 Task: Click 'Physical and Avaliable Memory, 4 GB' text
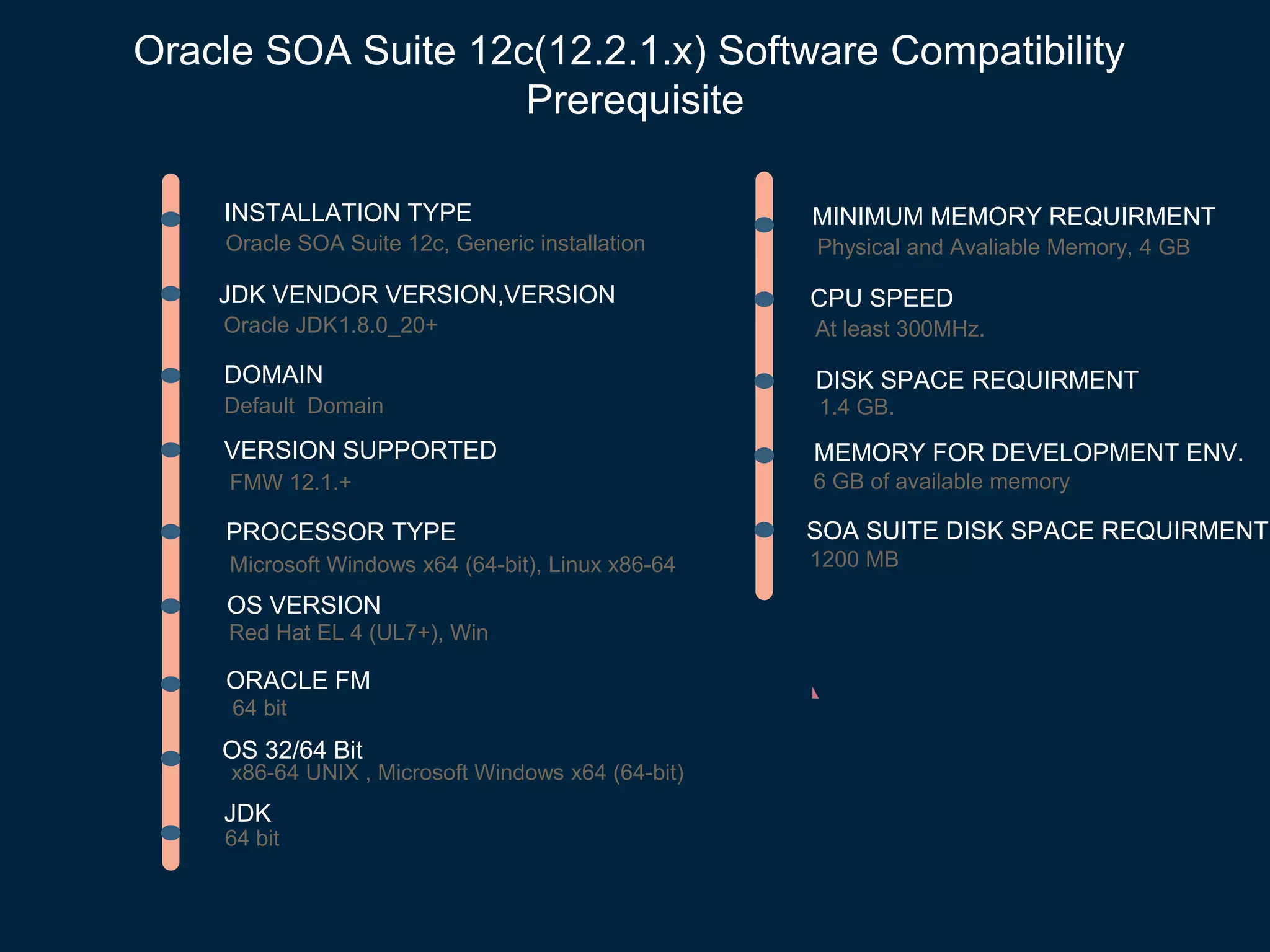click(1003, 247)
